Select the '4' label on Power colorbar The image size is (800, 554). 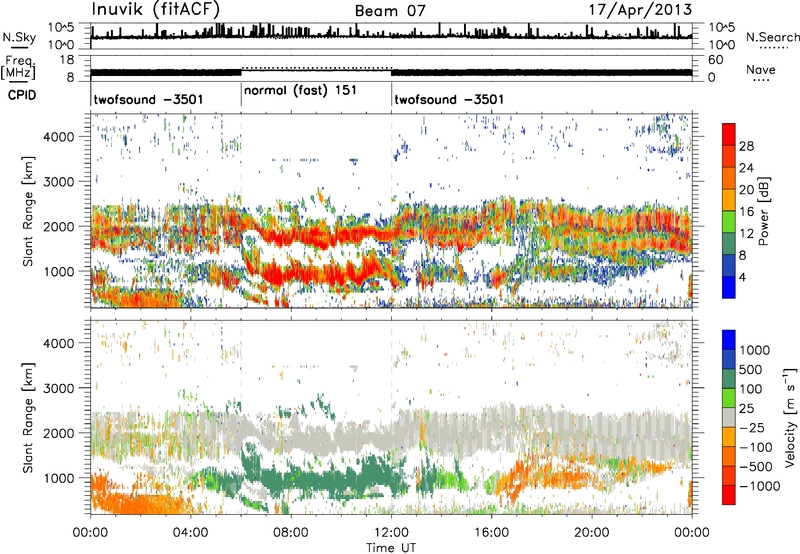(x=742, y=277)
